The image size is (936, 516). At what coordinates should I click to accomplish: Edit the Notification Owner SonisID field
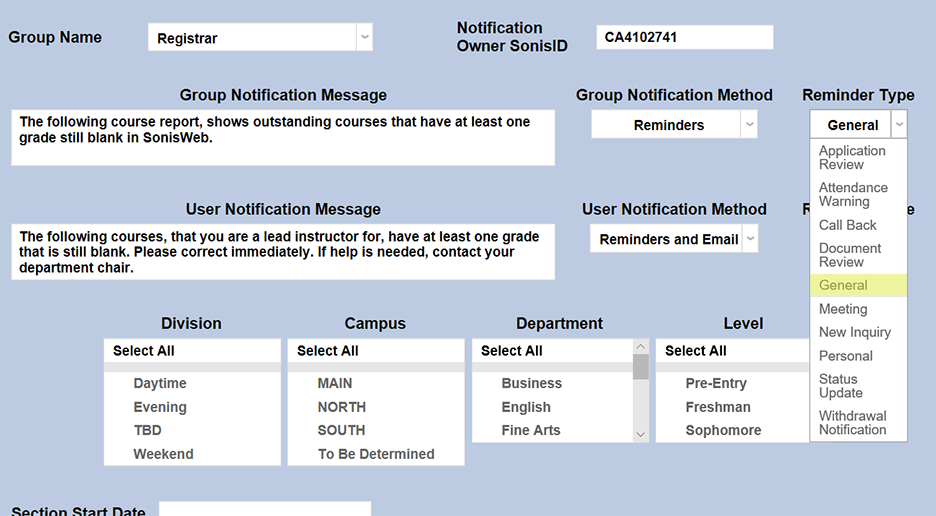(684, 37)
